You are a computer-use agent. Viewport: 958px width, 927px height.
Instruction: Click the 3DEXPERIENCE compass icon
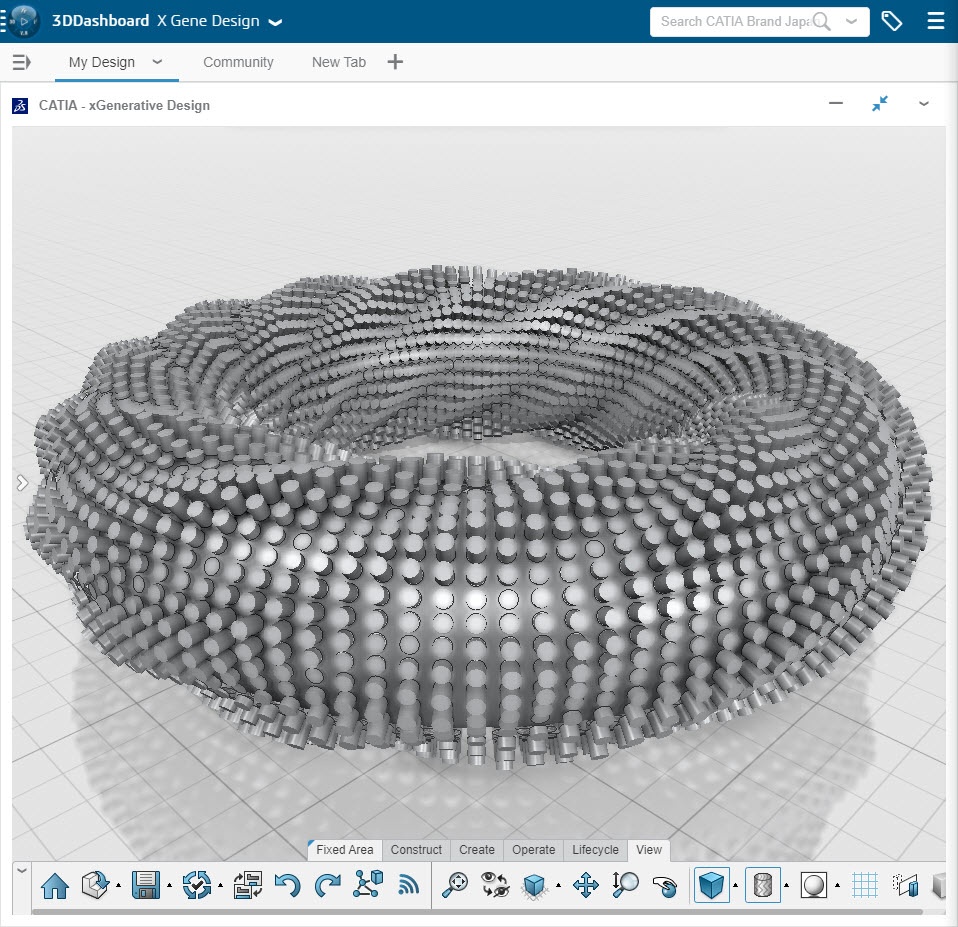point(23,21)
